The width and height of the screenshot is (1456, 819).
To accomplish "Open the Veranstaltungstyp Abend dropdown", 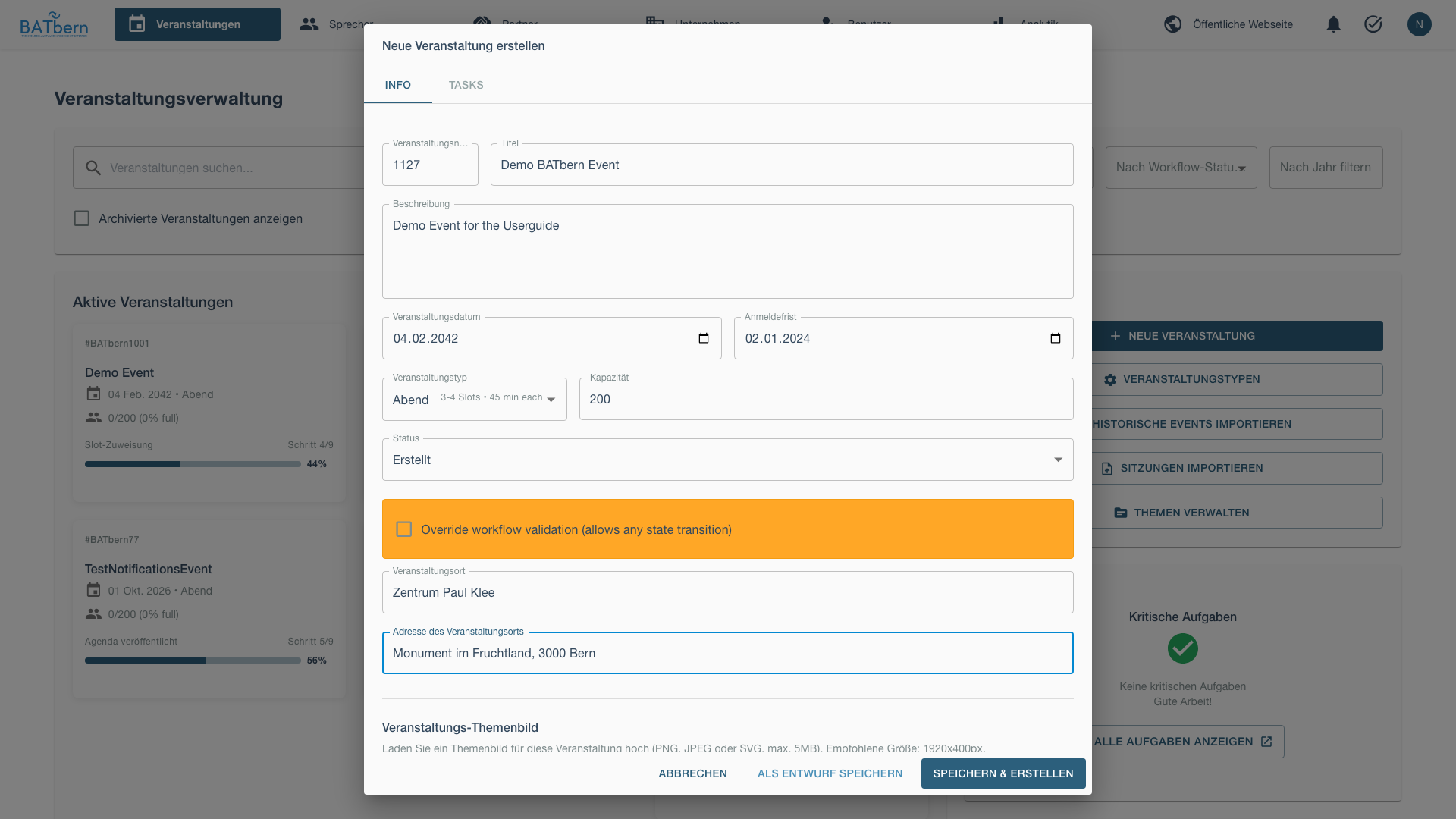I will (474, 399).
